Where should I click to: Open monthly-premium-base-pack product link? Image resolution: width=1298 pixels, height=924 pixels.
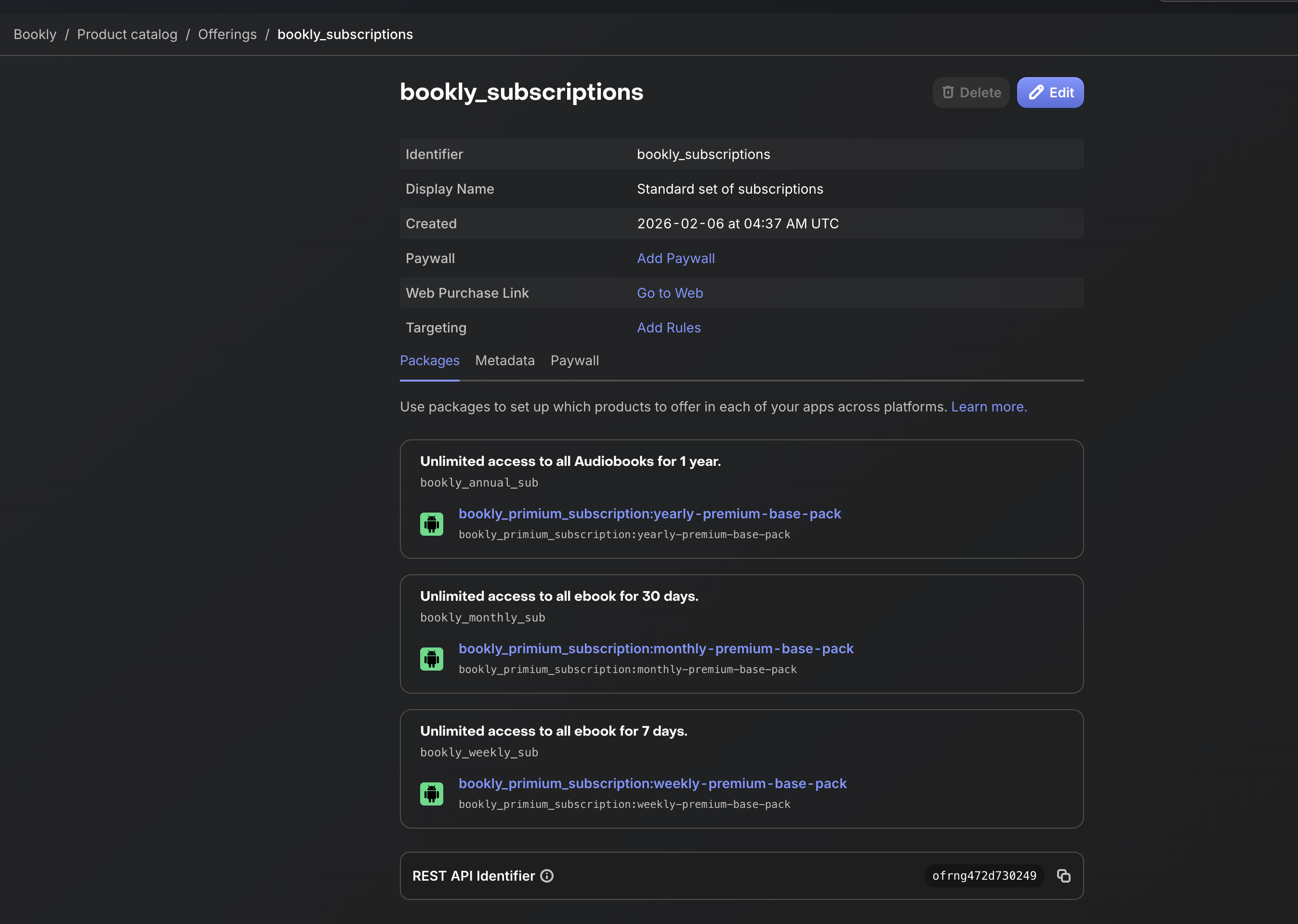(x=656, y=648)
